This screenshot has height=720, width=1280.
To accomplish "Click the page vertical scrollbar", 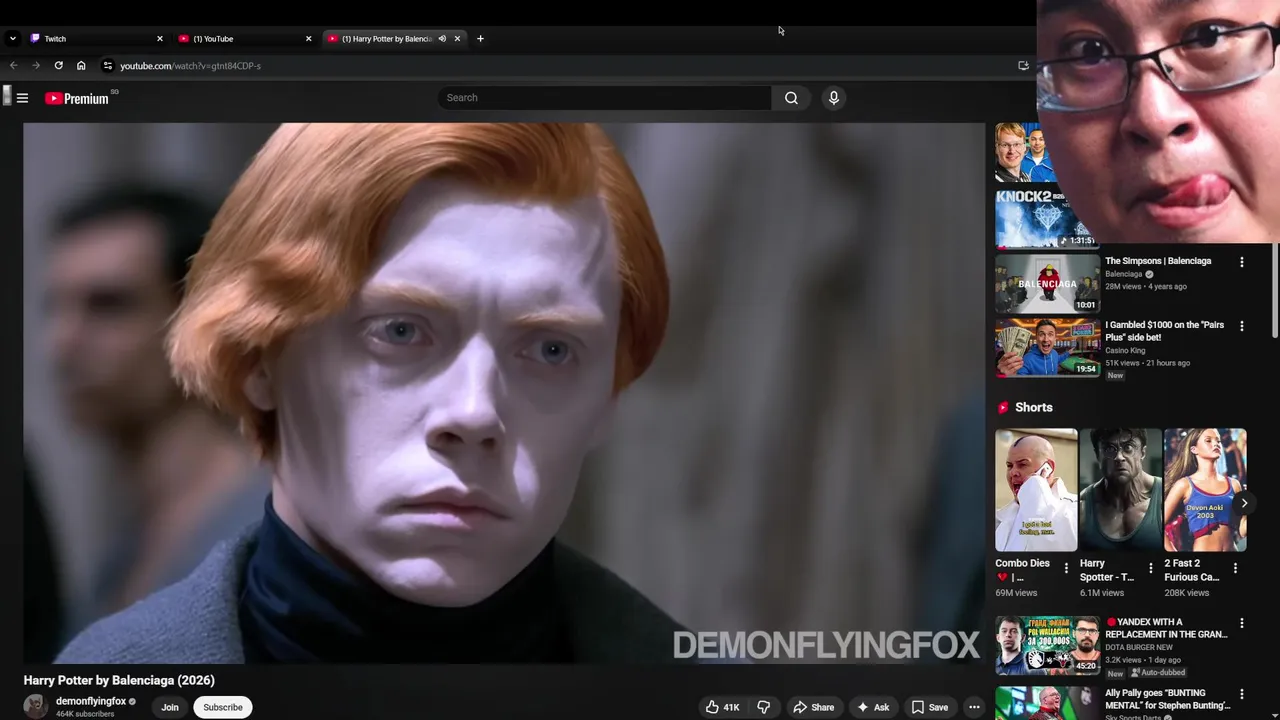I will (1274, 290).
